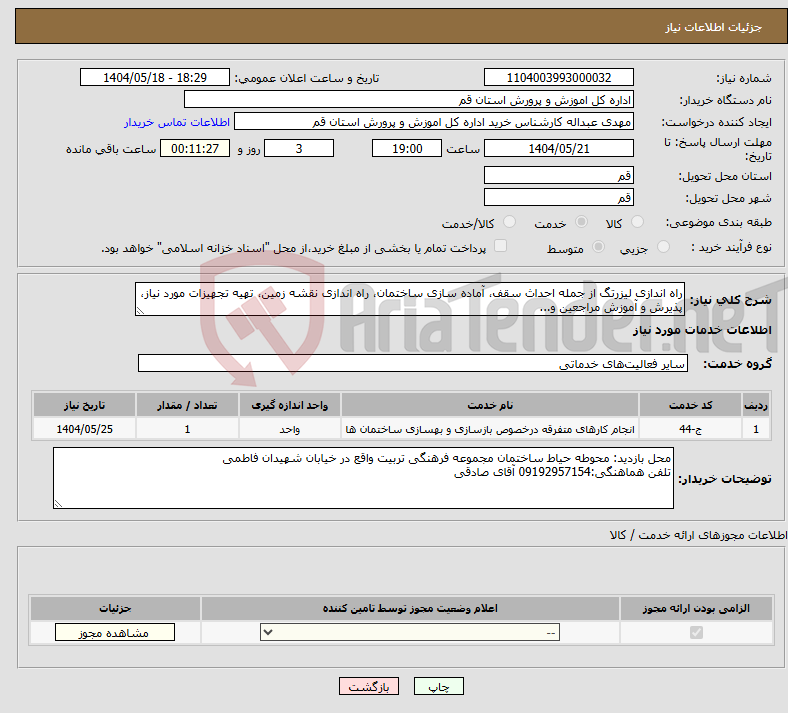Screen dimensions: 788x713
Task: Click the remaining days field showing 3
Action: pyautogui.click(x=299, y=149)
